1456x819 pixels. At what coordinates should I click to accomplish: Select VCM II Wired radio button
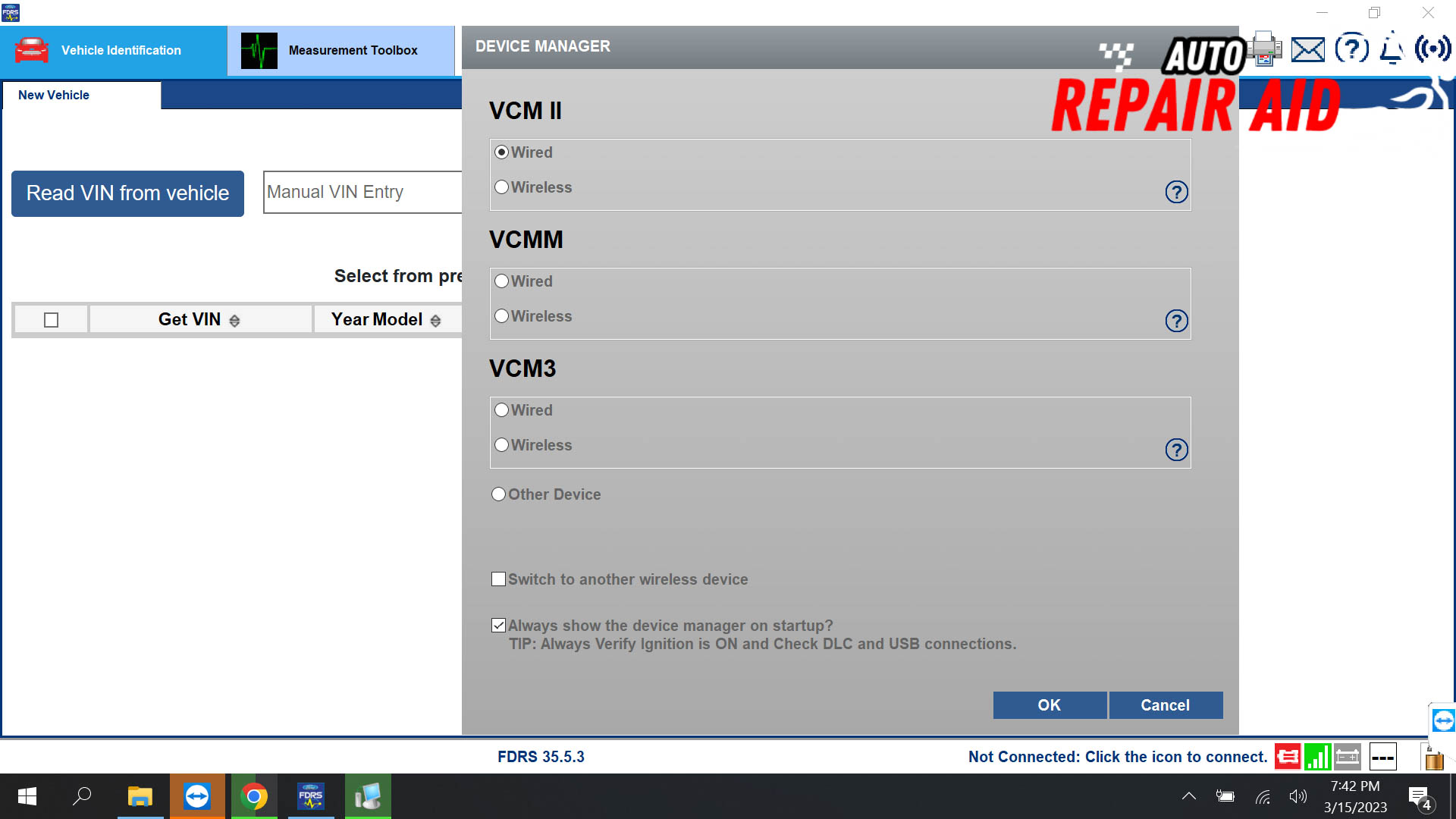click(502, 152)
